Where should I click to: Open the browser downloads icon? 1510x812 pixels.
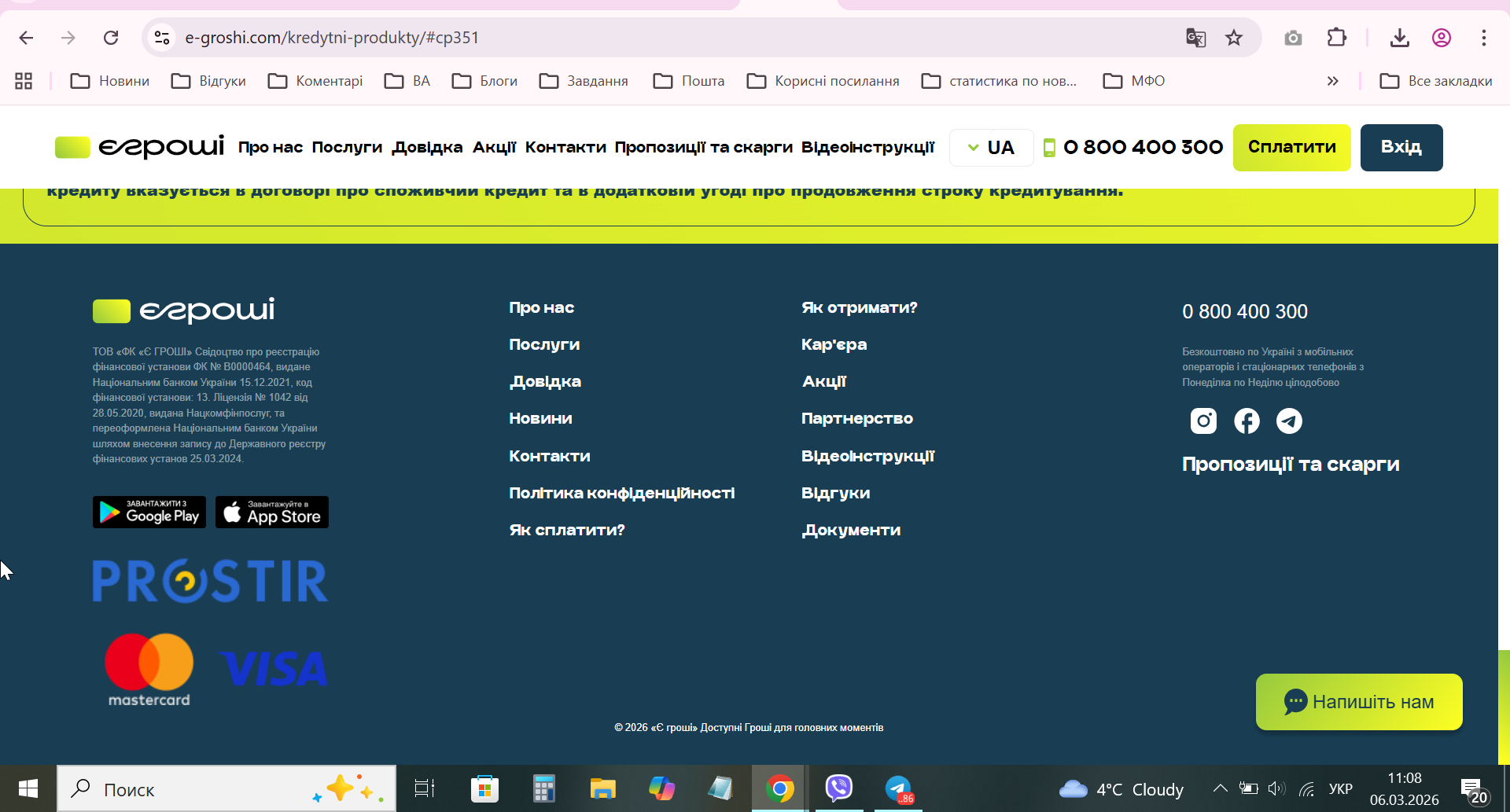(x=1400, y=38)
